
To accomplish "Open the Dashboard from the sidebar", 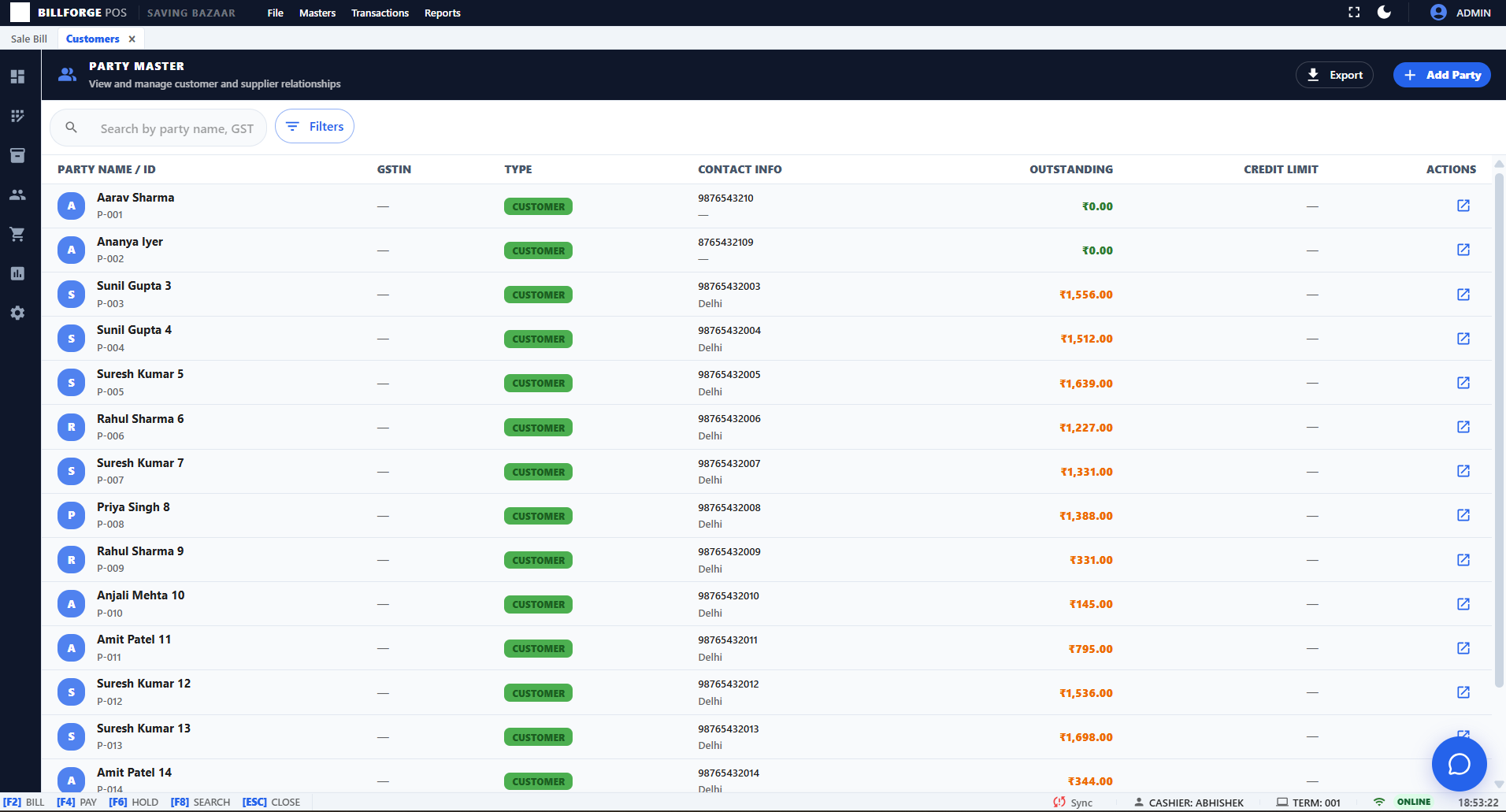I will tap(17, 76).
